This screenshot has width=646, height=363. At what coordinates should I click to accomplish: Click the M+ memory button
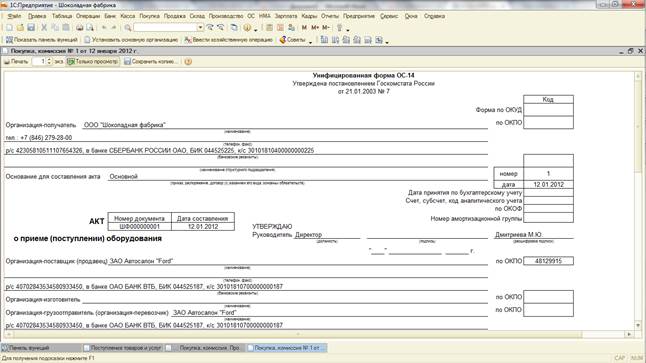pos(315,28)
